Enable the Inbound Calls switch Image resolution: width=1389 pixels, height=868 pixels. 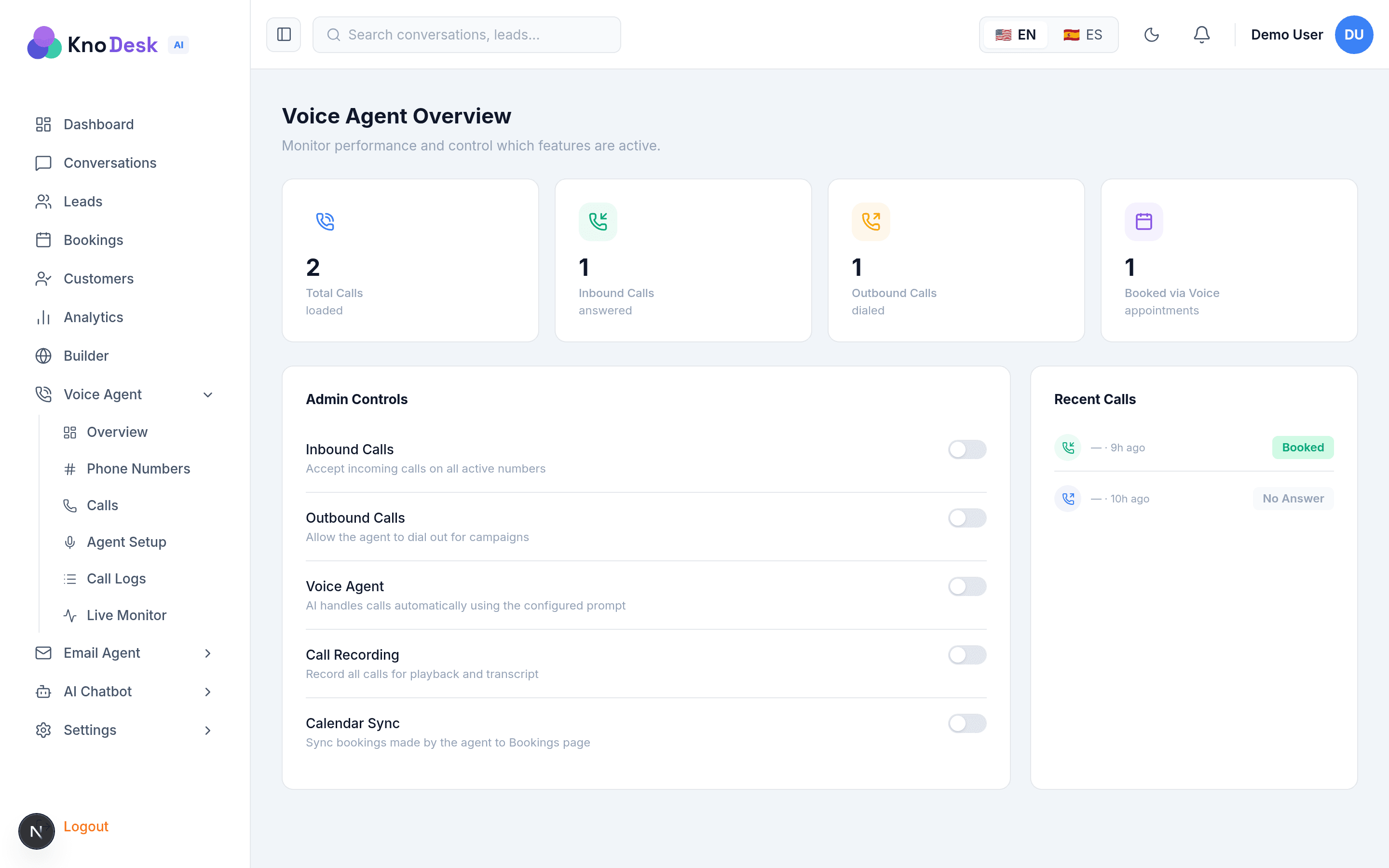(967, 449)
